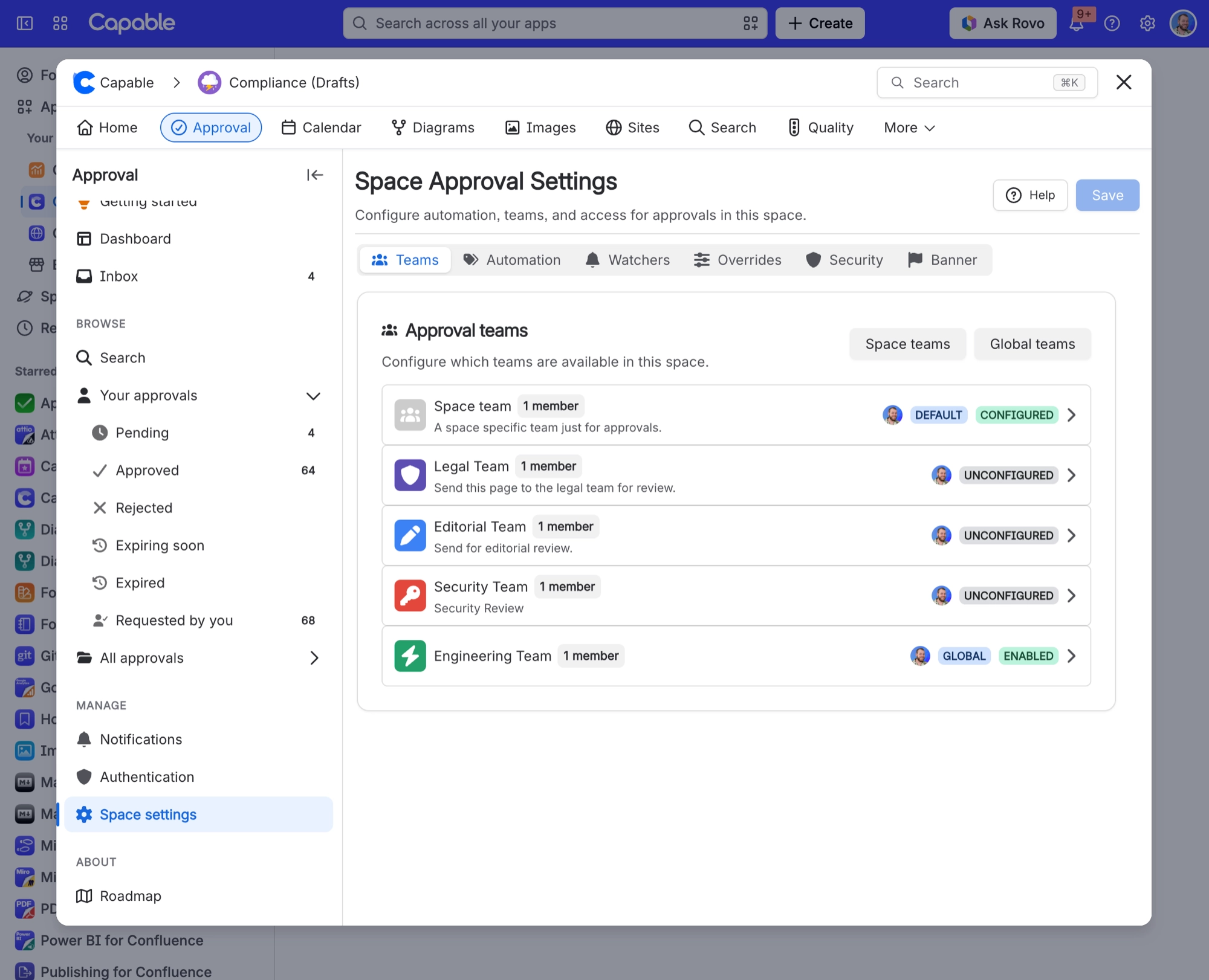Open the Inbox sidebar item
Image resolution: width=1209 pixels, height=980 pixels.
[x=198, y=276]
